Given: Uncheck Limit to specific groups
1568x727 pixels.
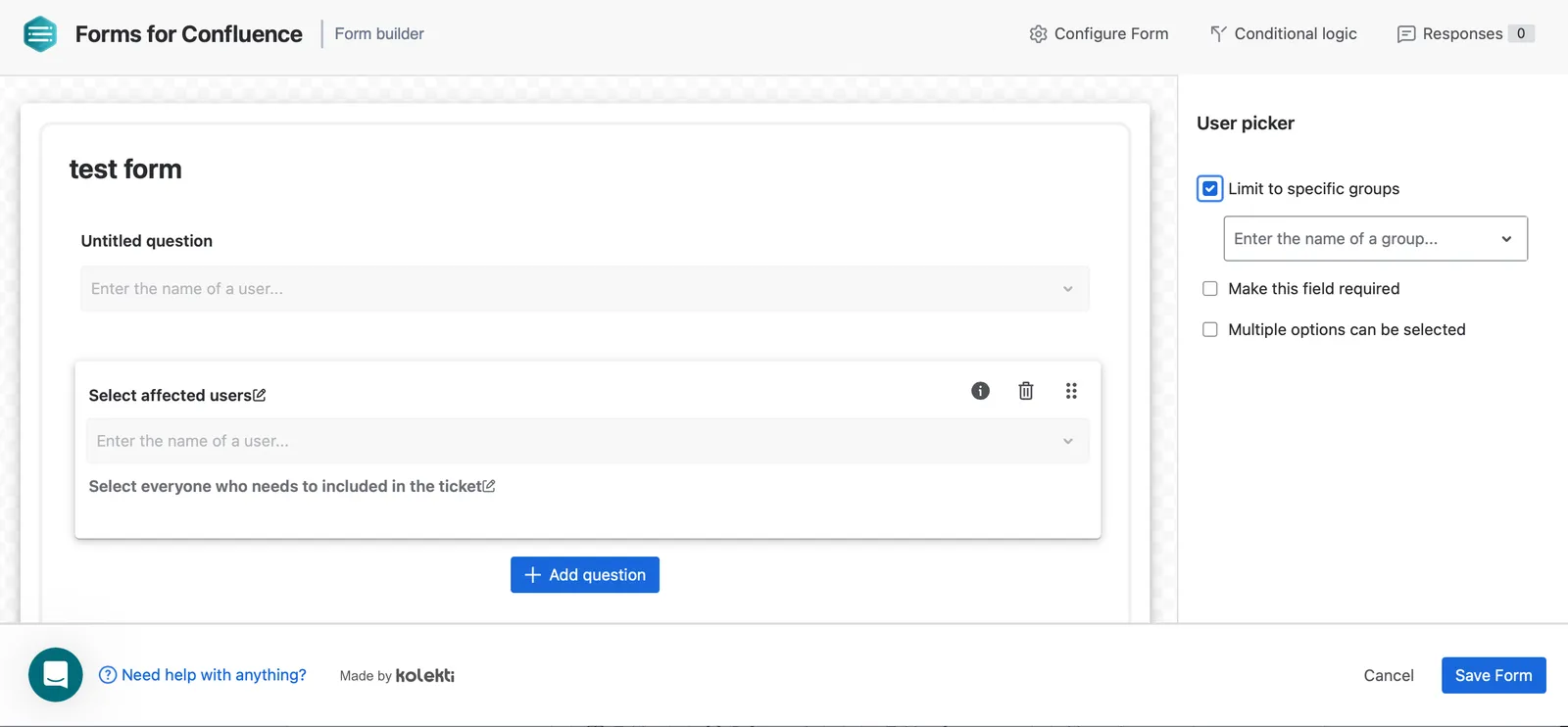Looking at the screenshot, I should (x=1210, y=189).
